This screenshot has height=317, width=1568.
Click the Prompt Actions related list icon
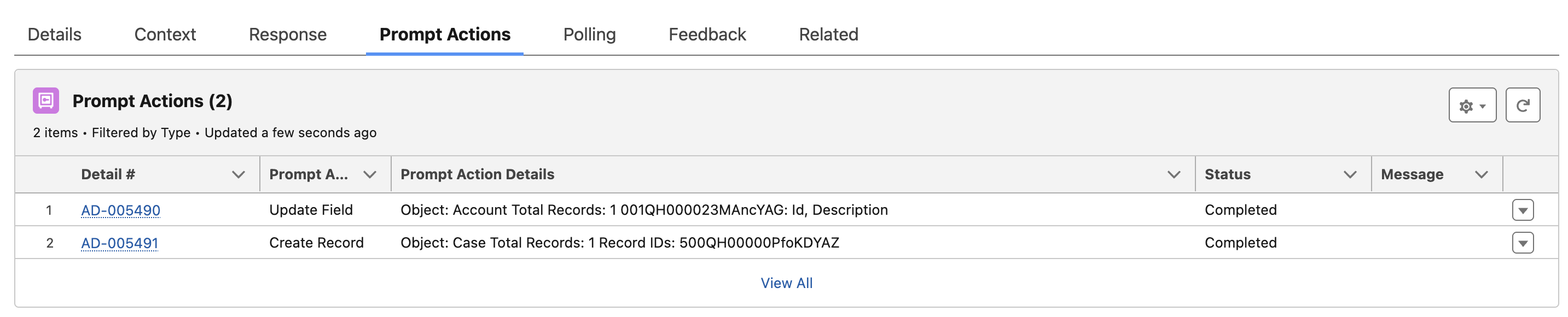[45, 101]
